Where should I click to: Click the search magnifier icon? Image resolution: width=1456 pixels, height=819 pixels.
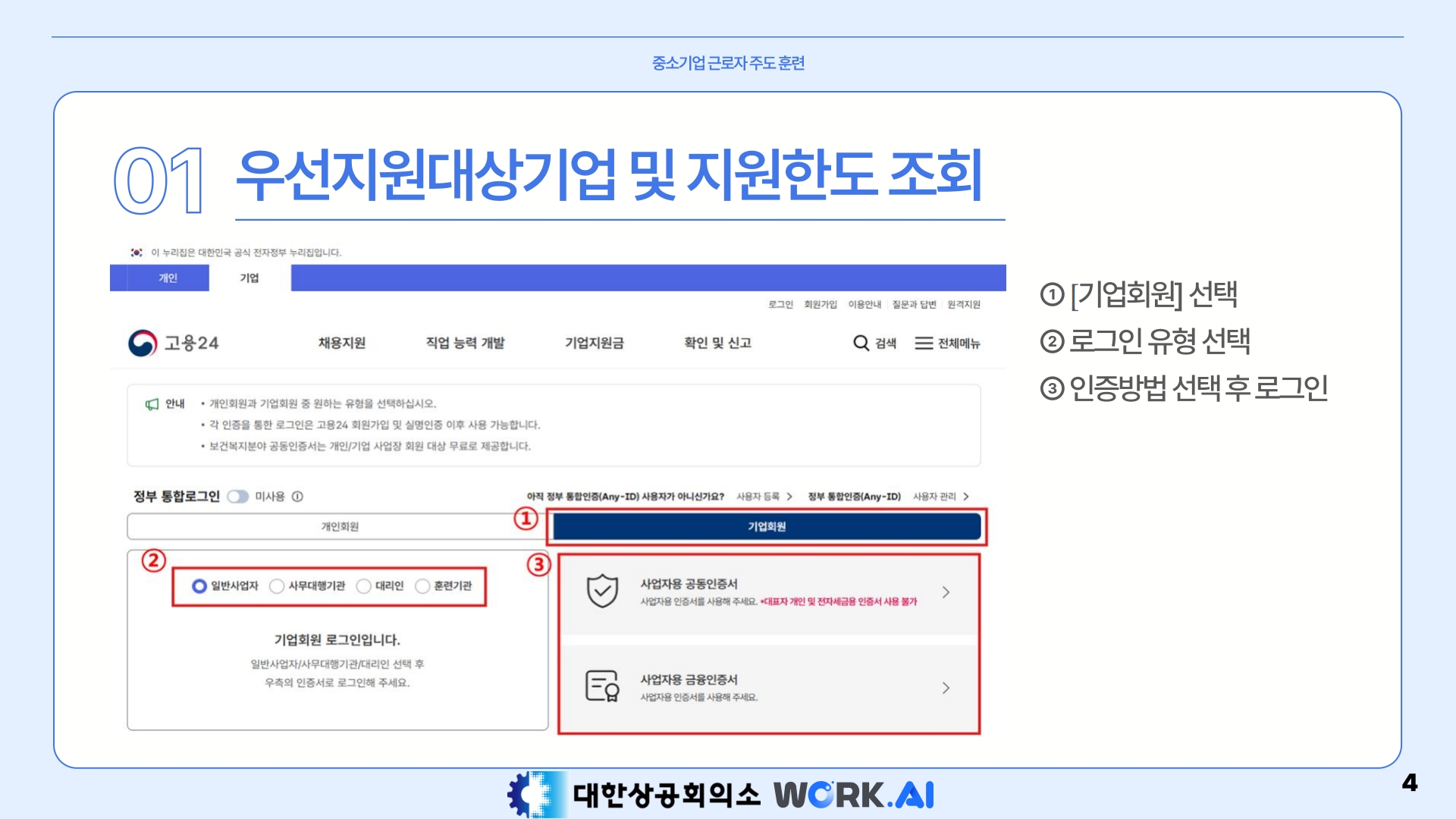click(x=861, y=344)
